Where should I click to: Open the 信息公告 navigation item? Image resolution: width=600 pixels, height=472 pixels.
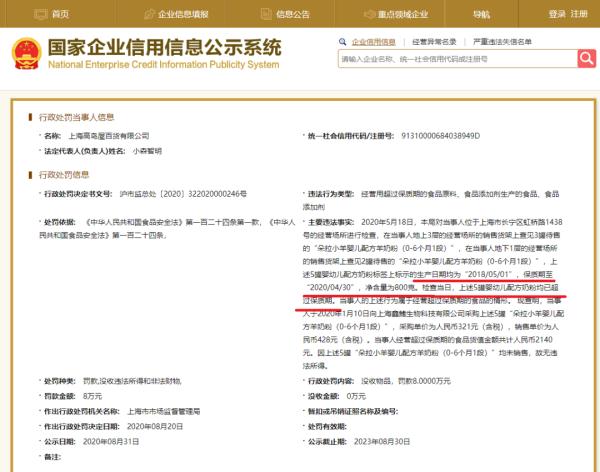[285, 14]
